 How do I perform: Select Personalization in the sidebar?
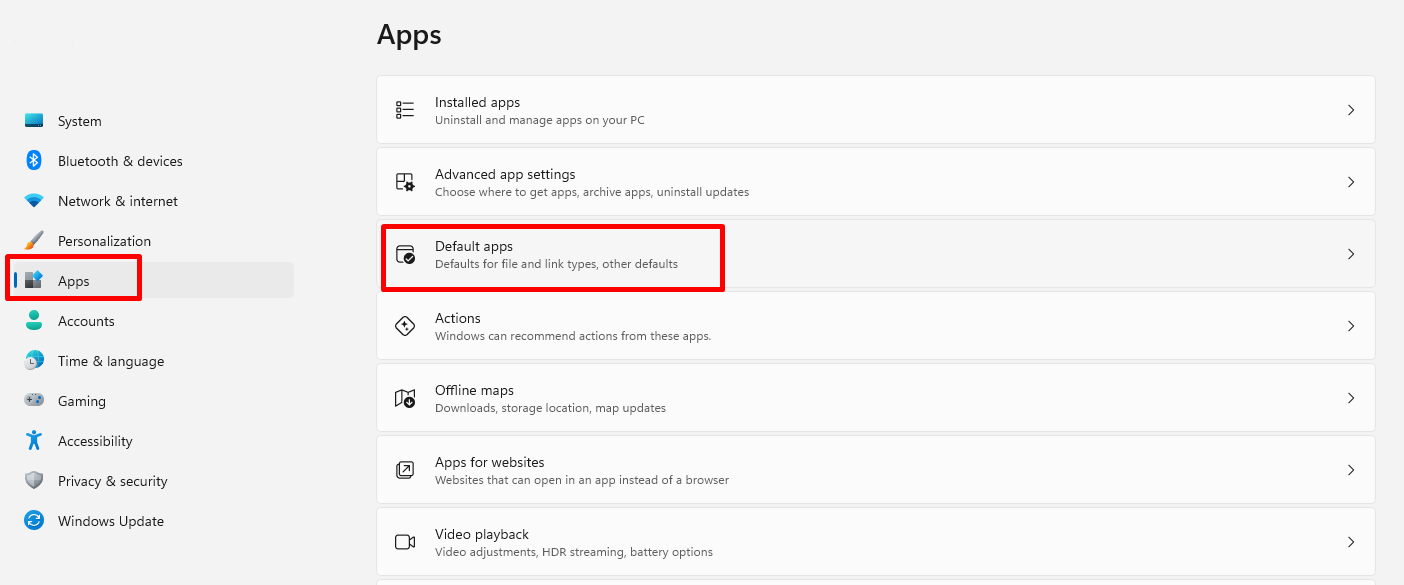coord(104,241)
